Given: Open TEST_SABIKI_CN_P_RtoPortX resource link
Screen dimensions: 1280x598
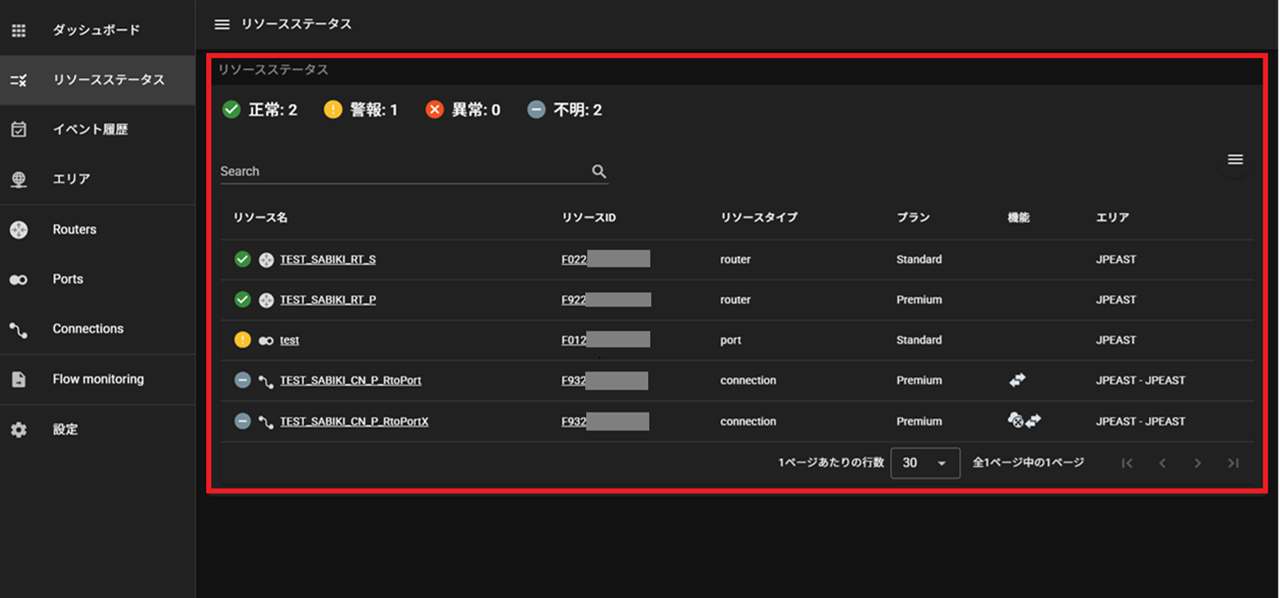Looking at the screenshot, I should 354,421.
